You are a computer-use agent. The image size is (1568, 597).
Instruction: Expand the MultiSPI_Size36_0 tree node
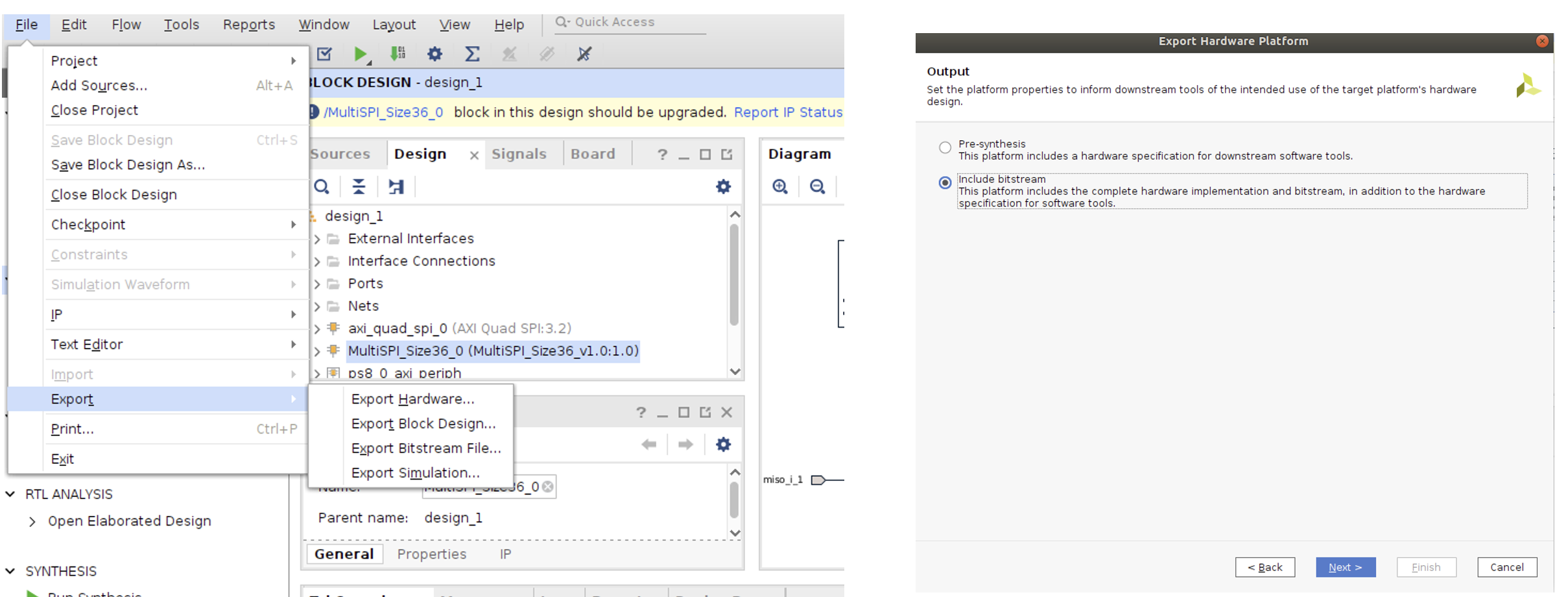[317, 351]
